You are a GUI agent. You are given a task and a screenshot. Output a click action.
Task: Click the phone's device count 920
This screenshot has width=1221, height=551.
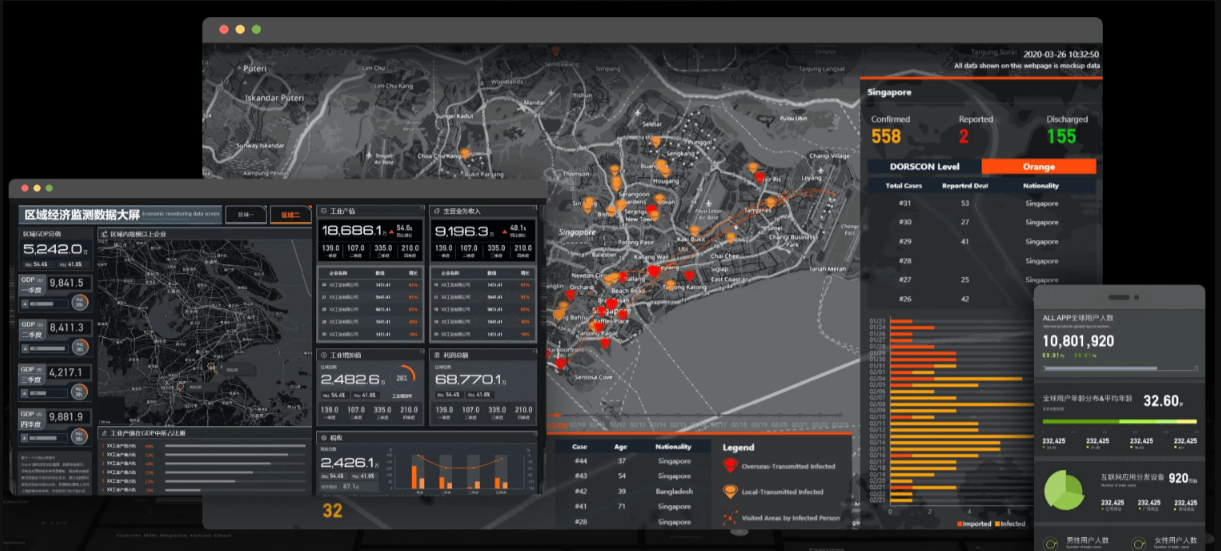coord(1177,478)
